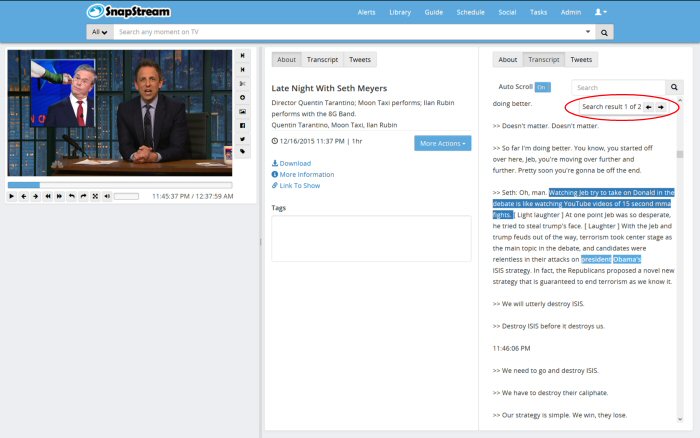Click the highlighted word Obama's in transcript
Viewport: 700px width, 438px height.
[627, 259]
